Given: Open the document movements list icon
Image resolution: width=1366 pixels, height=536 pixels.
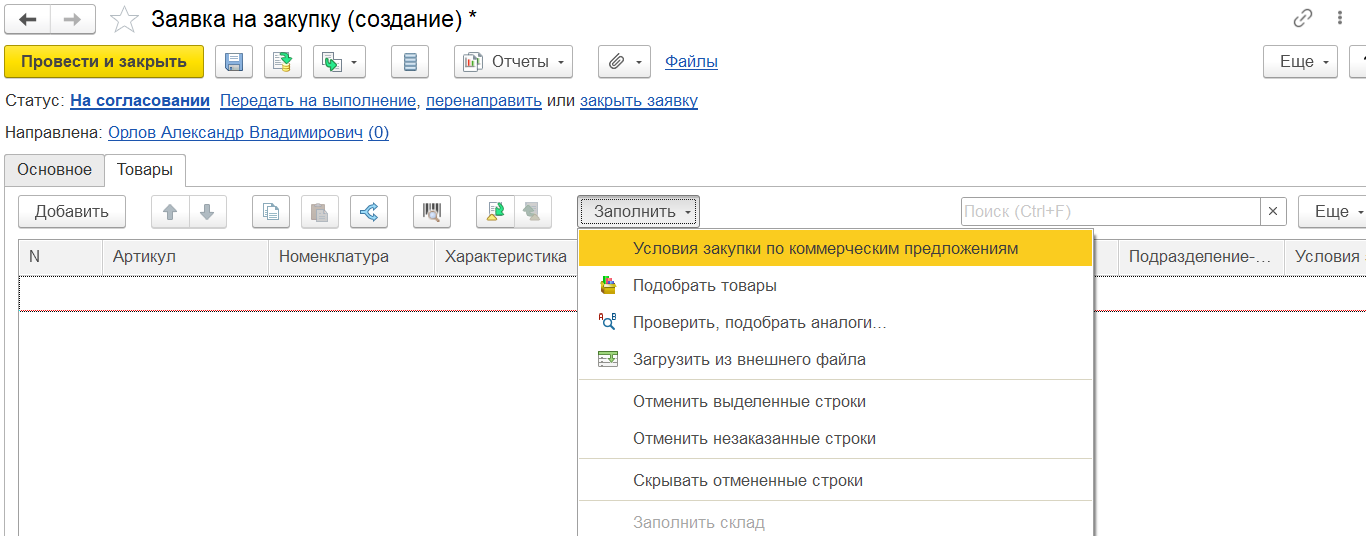Looking at the screenshot, I should click(x=409, y=62).
